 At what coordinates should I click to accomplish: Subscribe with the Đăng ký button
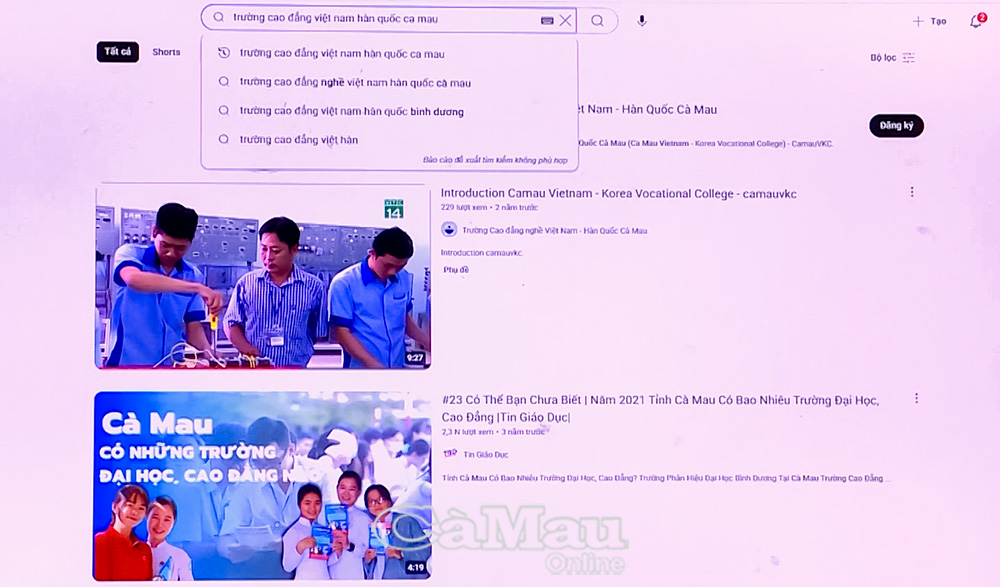pyautogui.click(x=896, y=126)
